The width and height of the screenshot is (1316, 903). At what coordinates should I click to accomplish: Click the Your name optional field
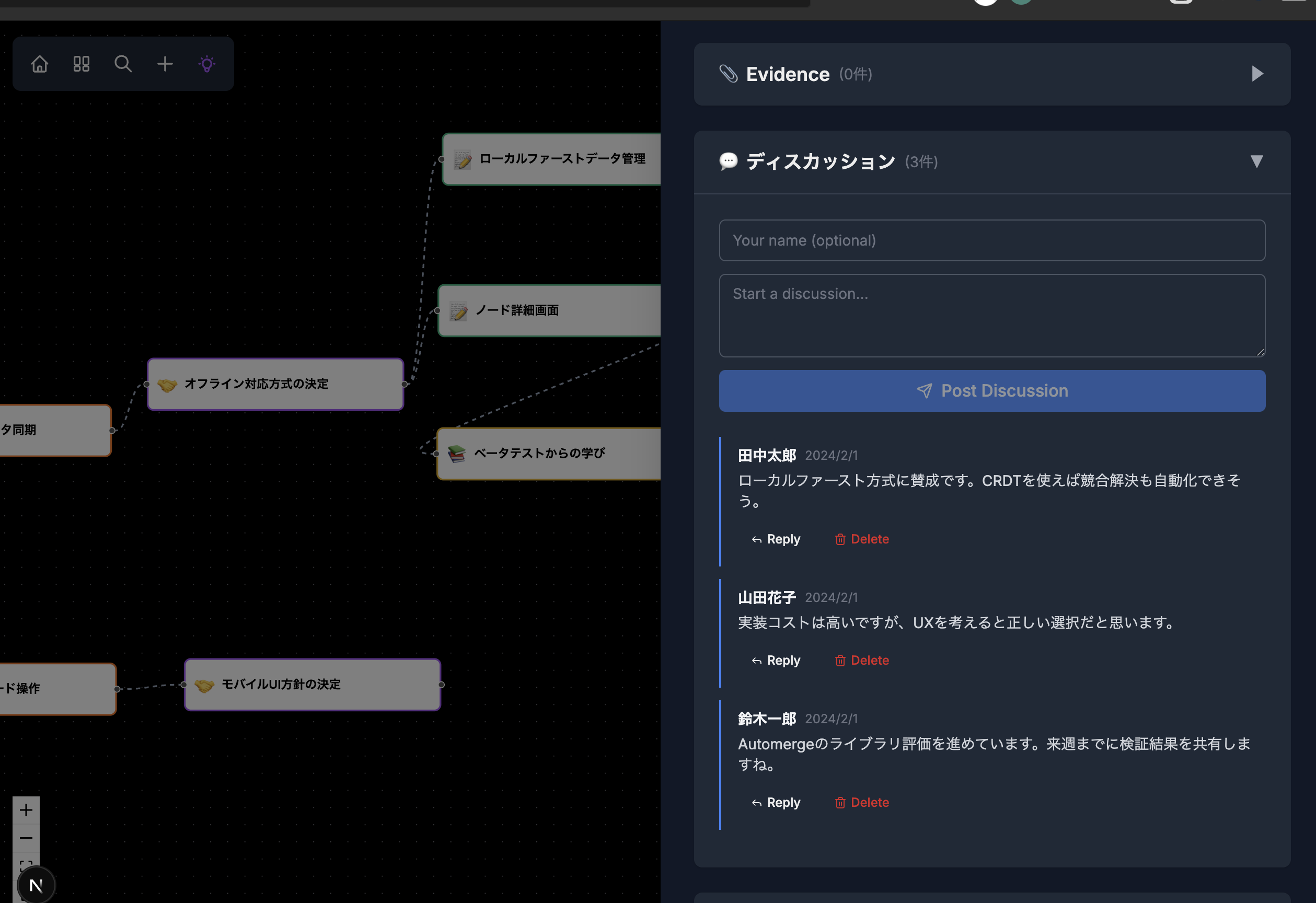click(991, 240)
